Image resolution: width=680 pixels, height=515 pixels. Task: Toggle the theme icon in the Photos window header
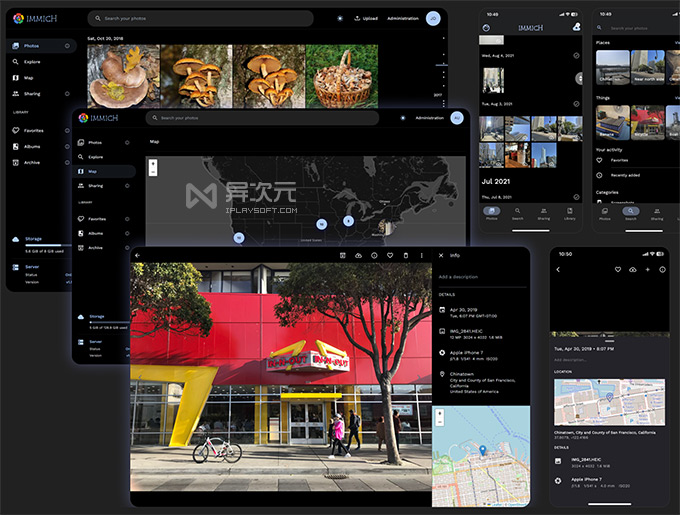(340, 18)
